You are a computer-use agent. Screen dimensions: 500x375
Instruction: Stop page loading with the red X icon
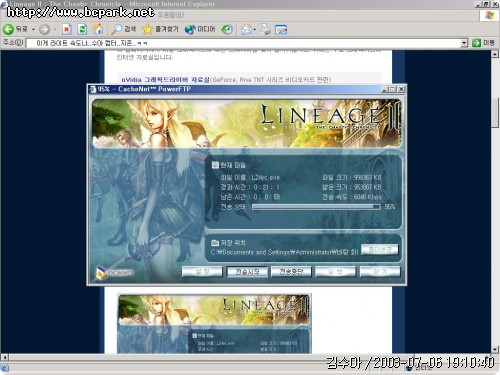point(67,29)
